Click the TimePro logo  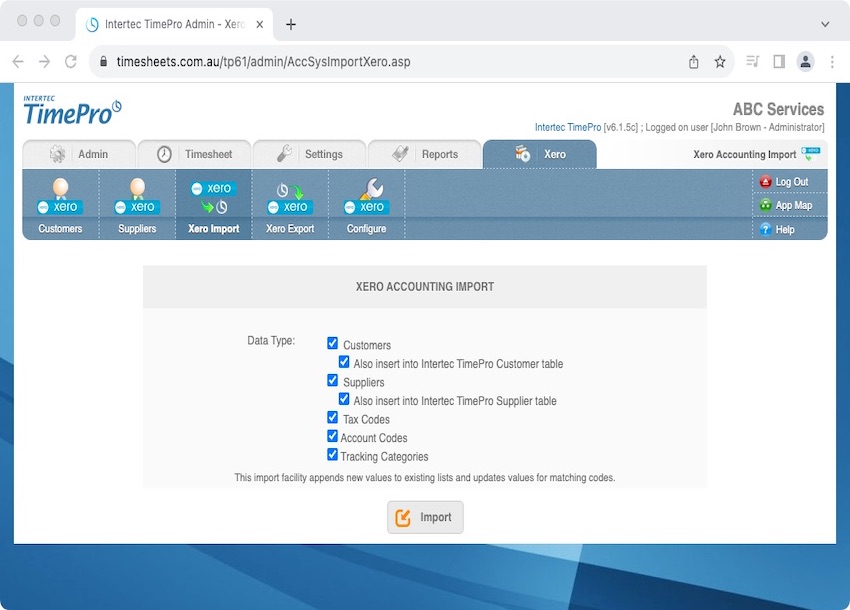coord(72,110)
